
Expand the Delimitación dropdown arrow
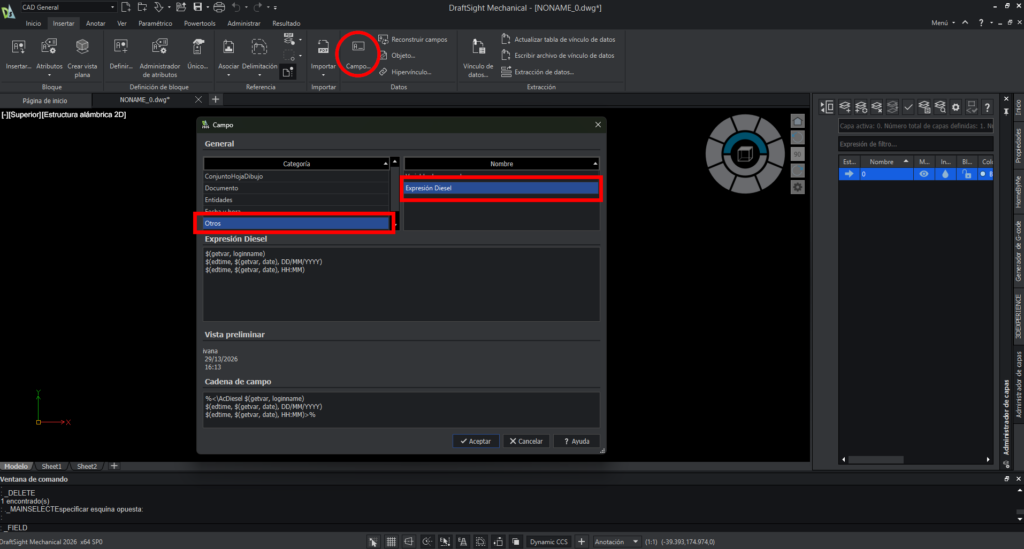point(259,76)
